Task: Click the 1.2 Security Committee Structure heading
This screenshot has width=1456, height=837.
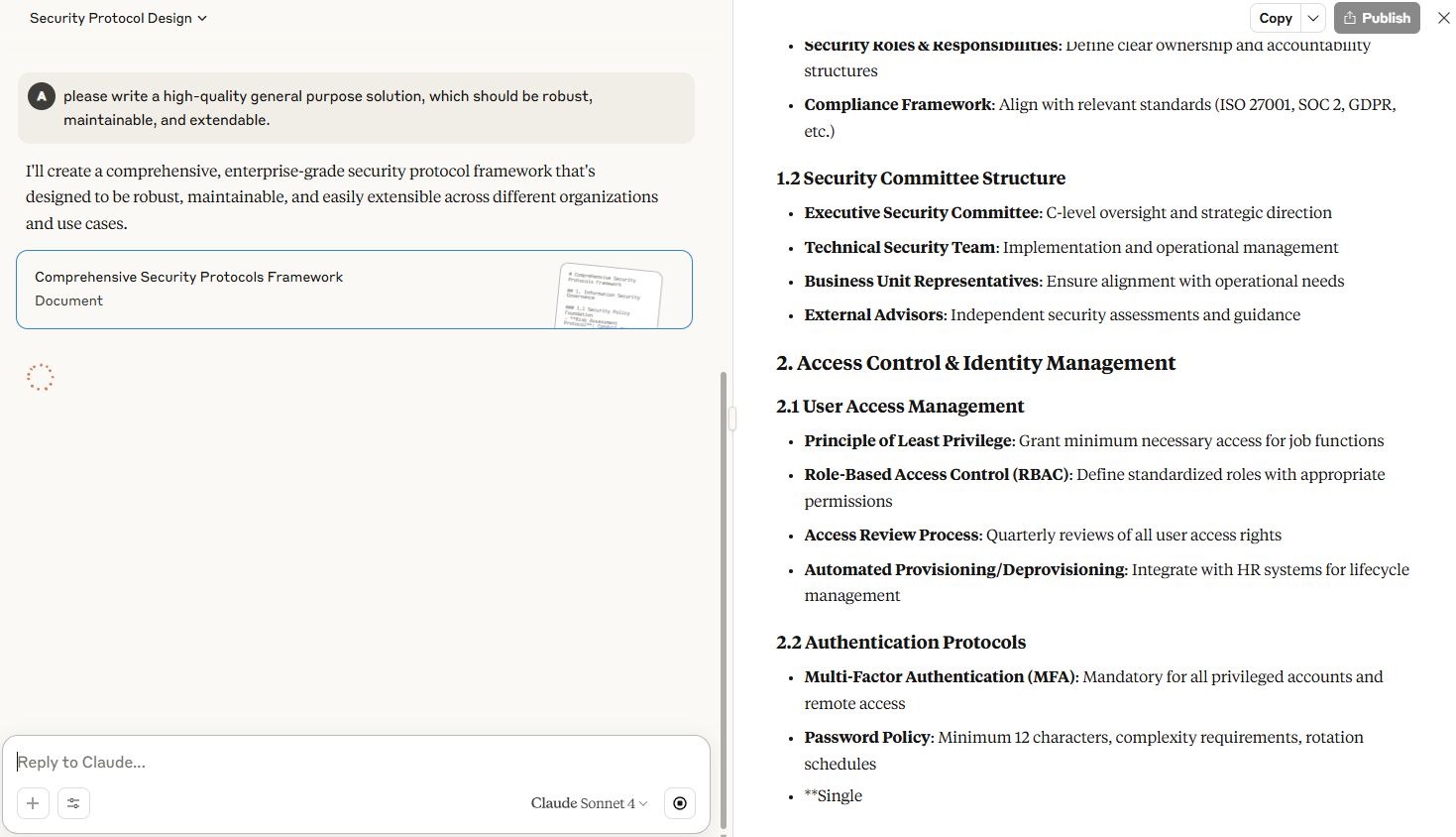Action: 921,179
